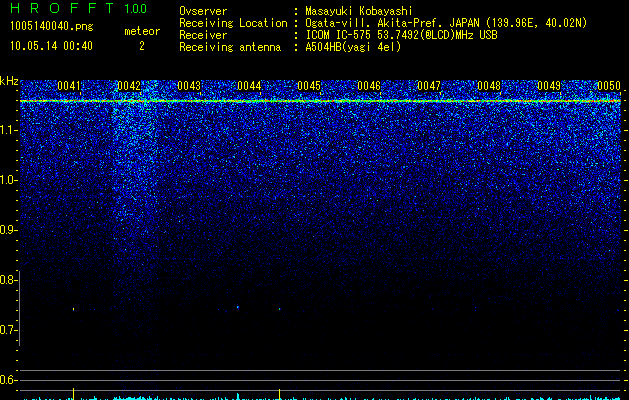Click the 0047 time marker
This screenshot has width=629, height=400.
click(x=429, y=86)
